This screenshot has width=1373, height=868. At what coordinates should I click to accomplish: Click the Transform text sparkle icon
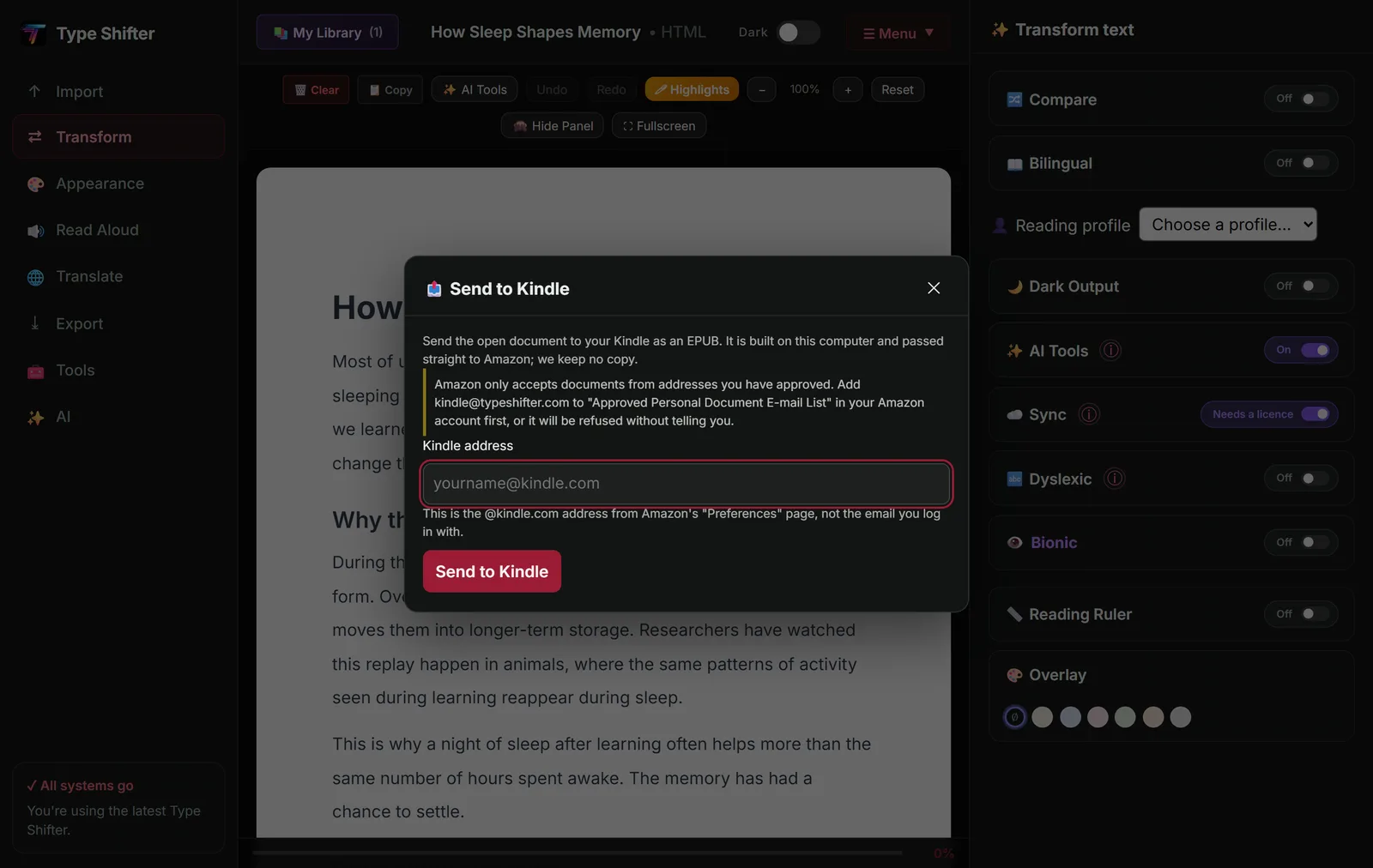tap(1000, 30)
